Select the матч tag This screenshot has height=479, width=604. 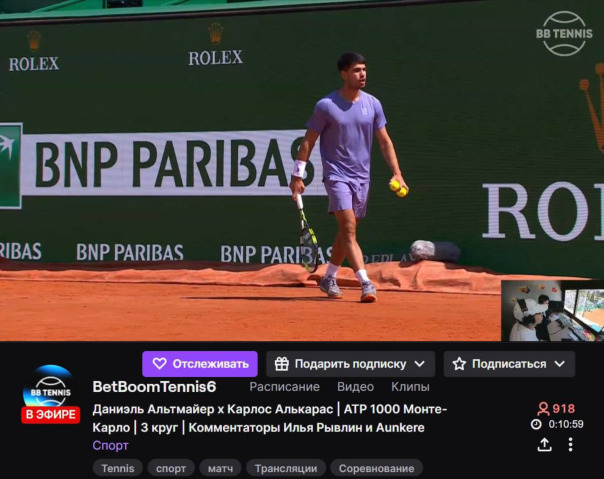point(220,468)
